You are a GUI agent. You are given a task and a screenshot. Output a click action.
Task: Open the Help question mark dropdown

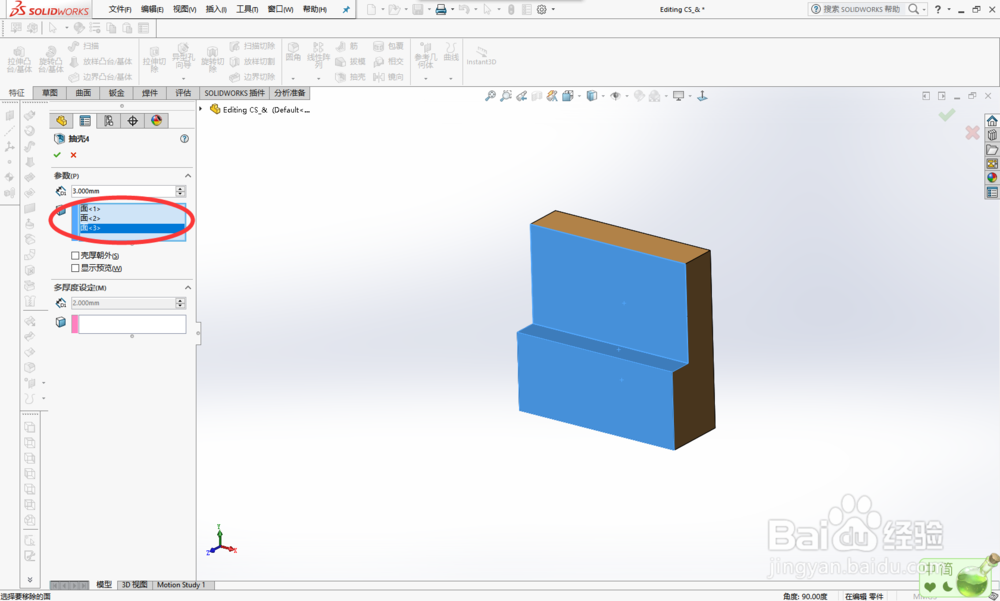[949, 10]
